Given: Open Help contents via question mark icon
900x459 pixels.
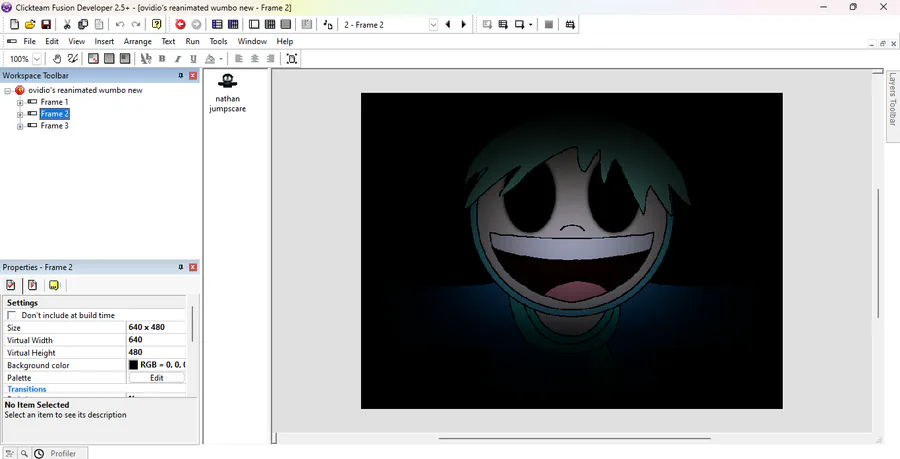Looking at the screenshot, I should point(157,25).
